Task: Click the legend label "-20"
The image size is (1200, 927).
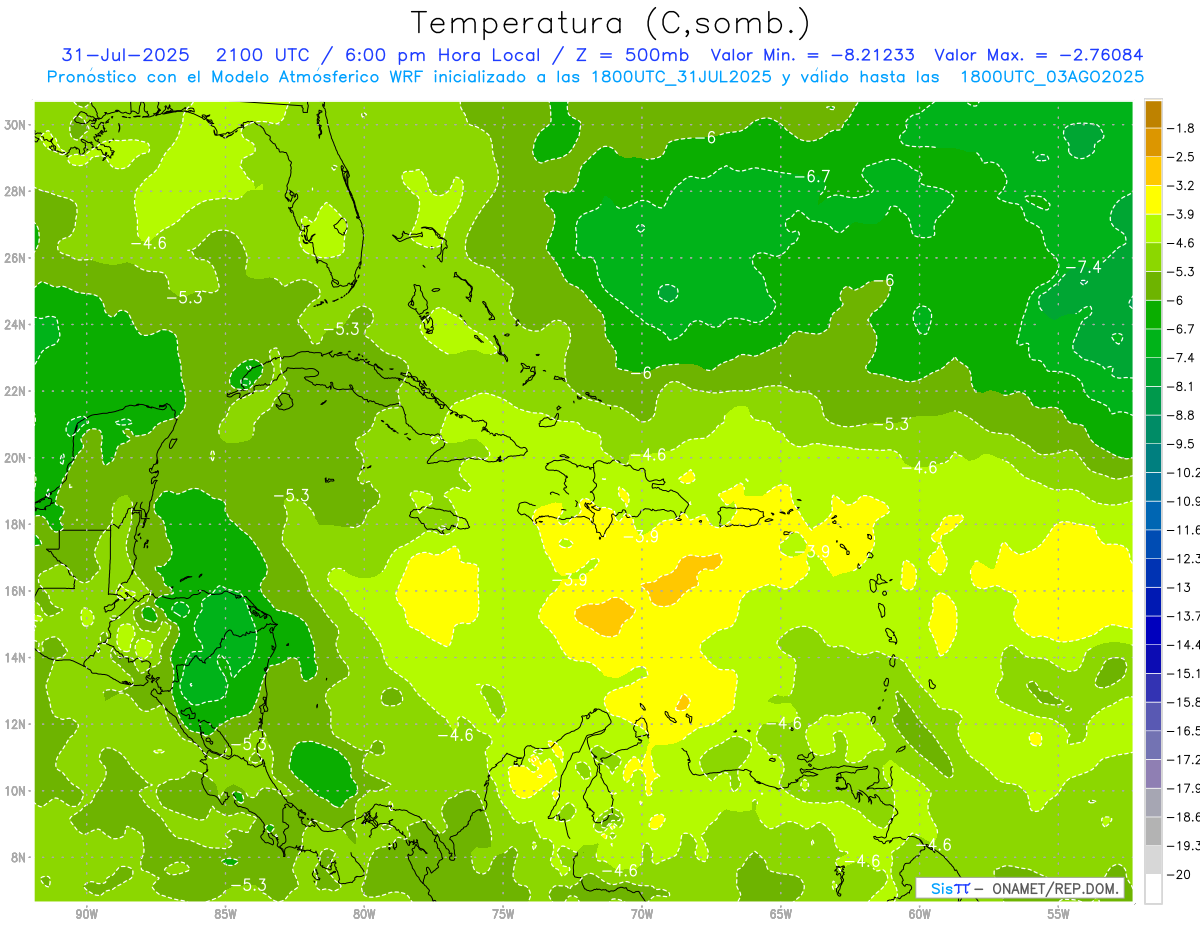Action: tap(1180, 875)
